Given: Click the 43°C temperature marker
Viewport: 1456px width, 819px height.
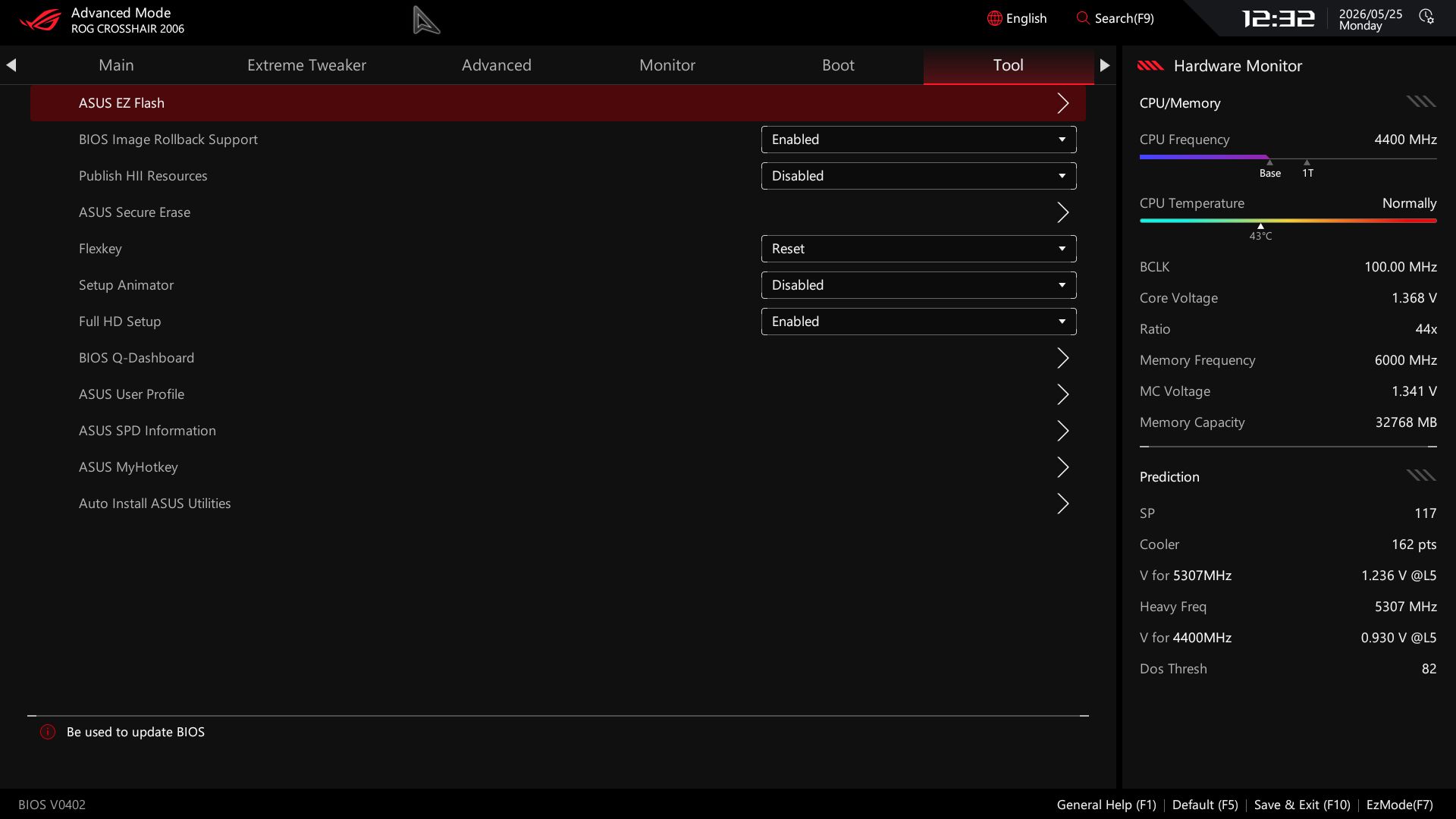Looking at the screenshot, I should [1260, 233].
